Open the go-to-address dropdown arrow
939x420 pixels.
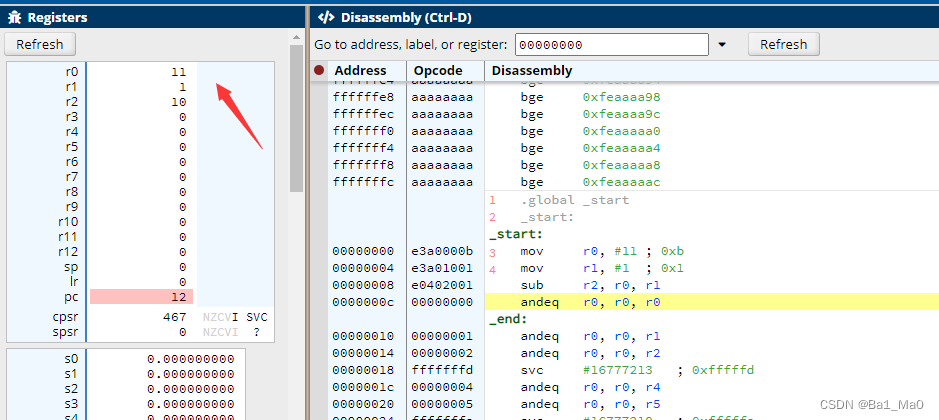coord(722,45)
